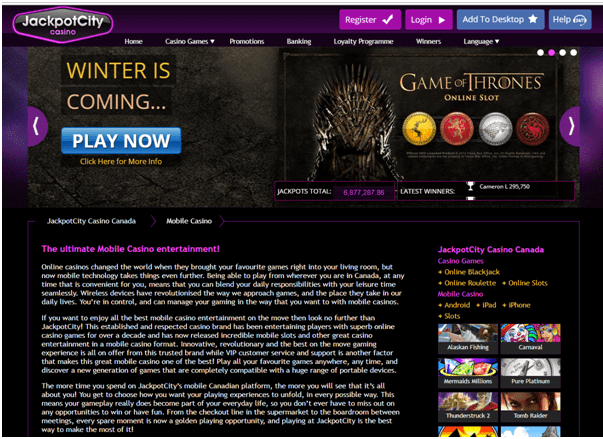Open the Winners menu item
The width and height of the screenshot is (603, 439).
pos(428,42)
